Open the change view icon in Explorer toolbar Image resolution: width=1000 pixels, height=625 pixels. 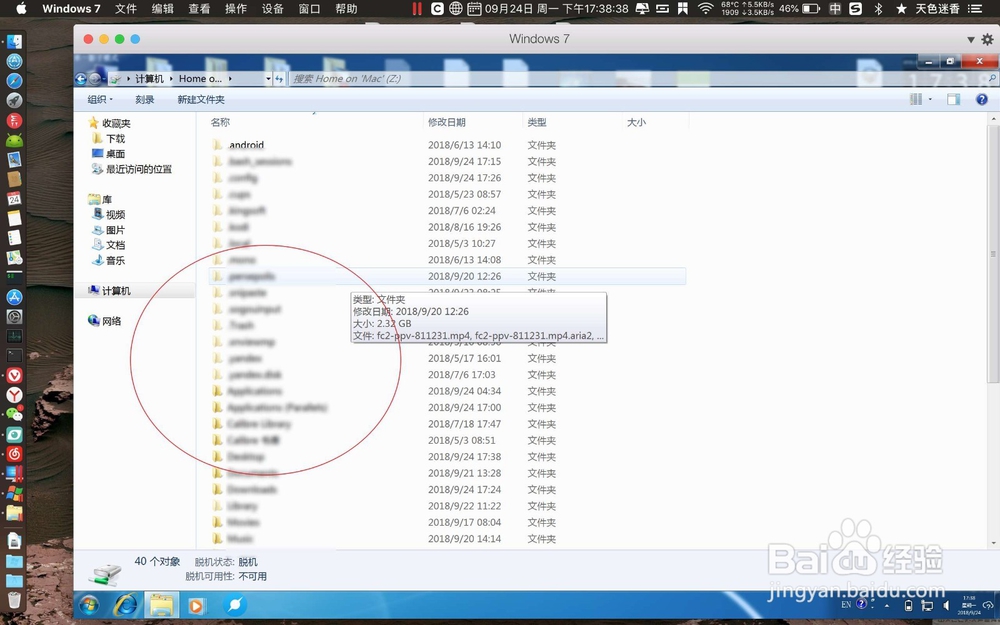(916, 99)
